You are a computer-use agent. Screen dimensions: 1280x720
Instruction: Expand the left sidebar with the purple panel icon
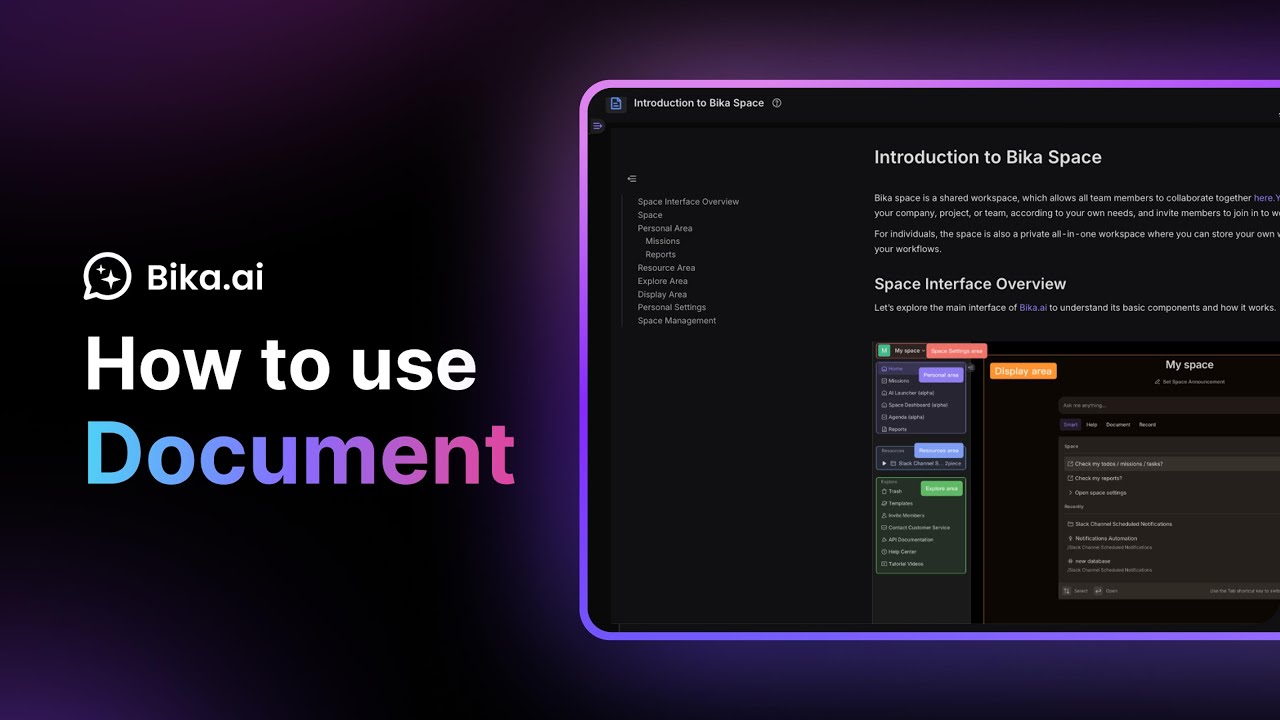tap(598, 126)
